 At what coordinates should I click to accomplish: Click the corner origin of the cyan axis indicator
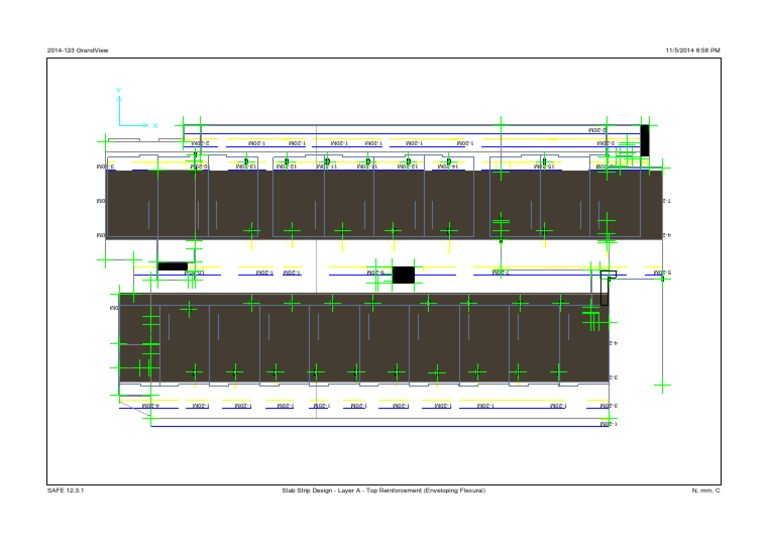(119, 125)
